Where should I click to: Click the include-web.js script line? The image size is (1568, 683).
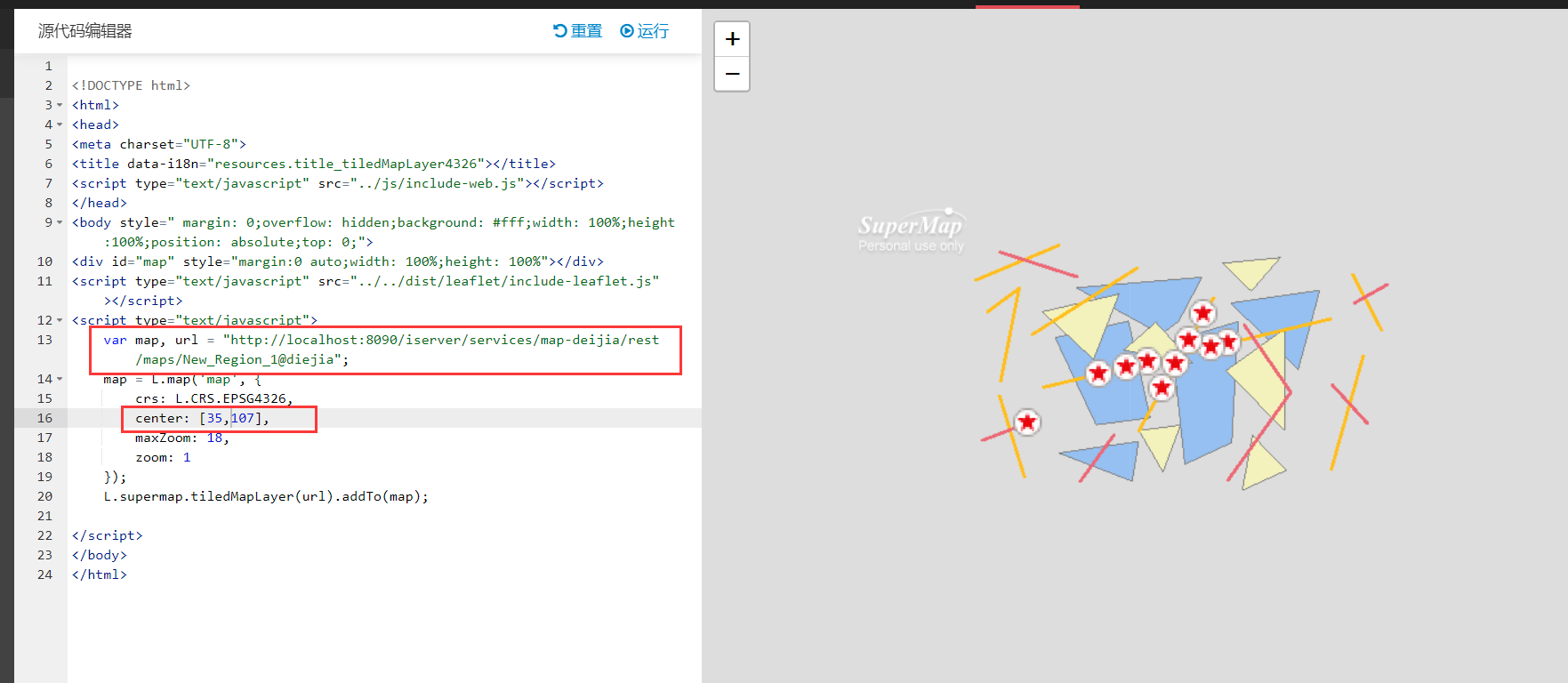(x=338, y=183)
